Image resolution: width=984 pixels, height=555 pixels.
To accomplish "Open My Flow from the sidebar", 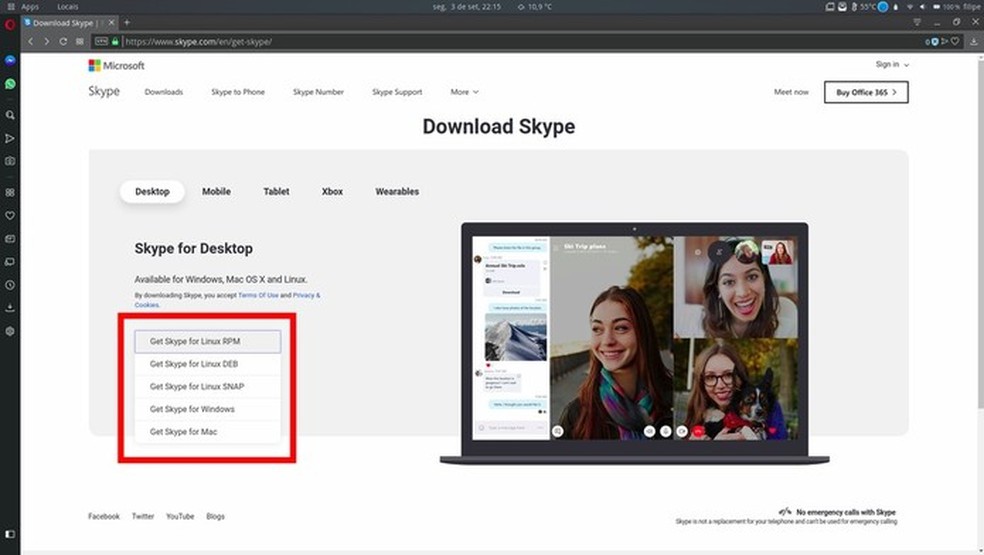I will click(x=10, y=138).
